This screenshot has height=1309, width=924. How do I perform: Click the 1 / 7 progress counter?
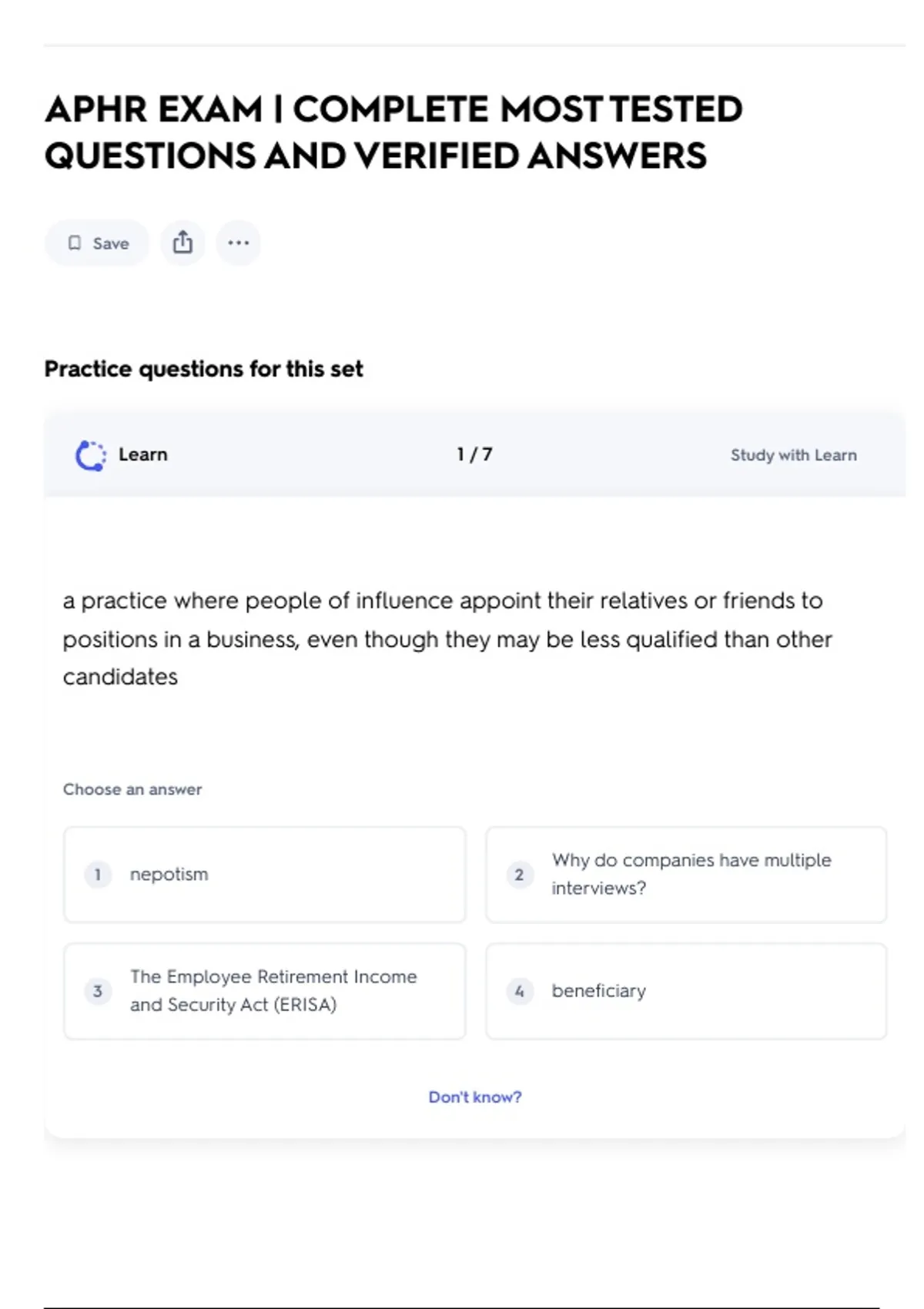pyautogui.click(x=474, y=454)
